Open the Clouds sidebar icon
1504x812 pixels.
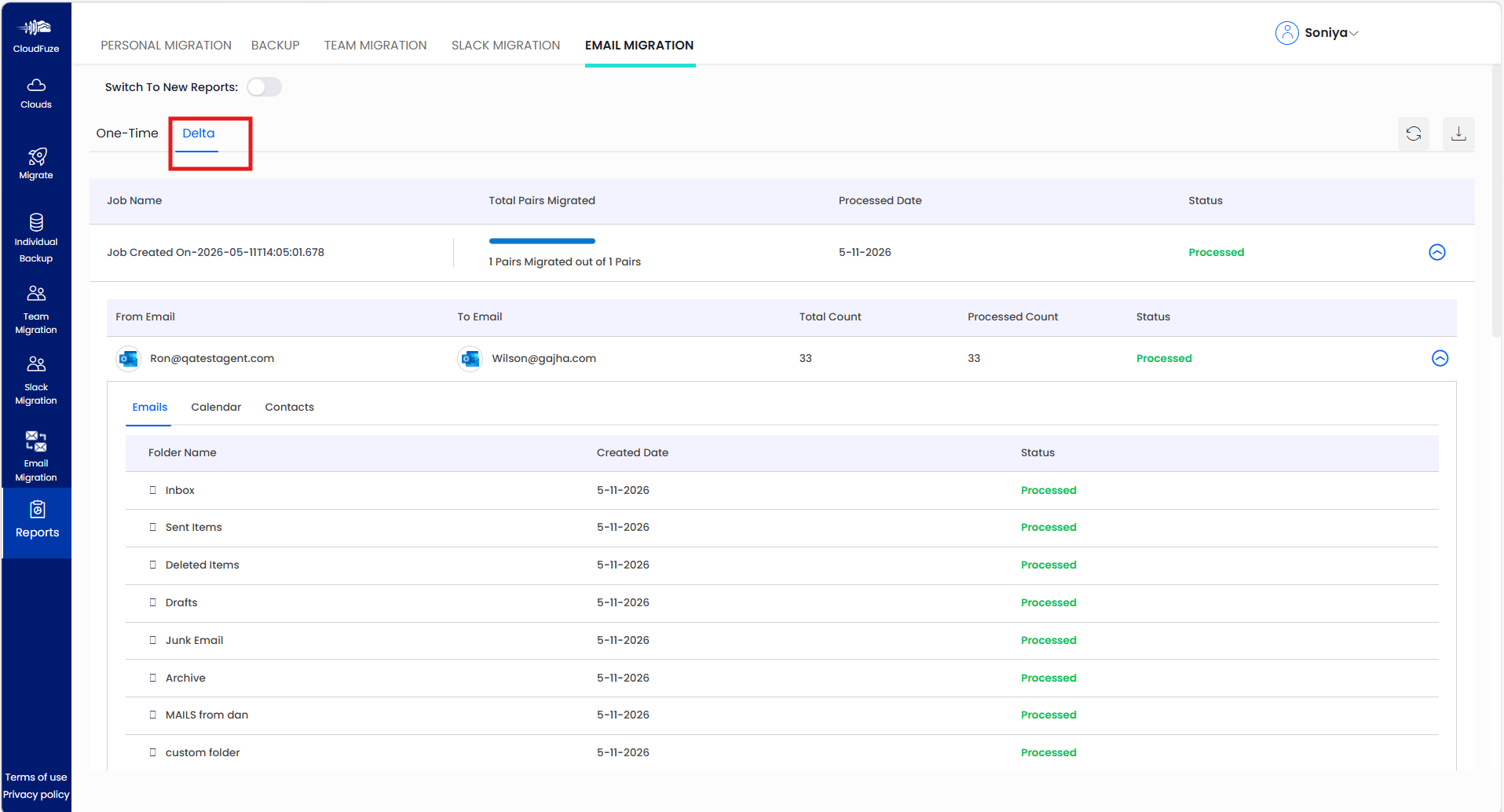point(36,85)
